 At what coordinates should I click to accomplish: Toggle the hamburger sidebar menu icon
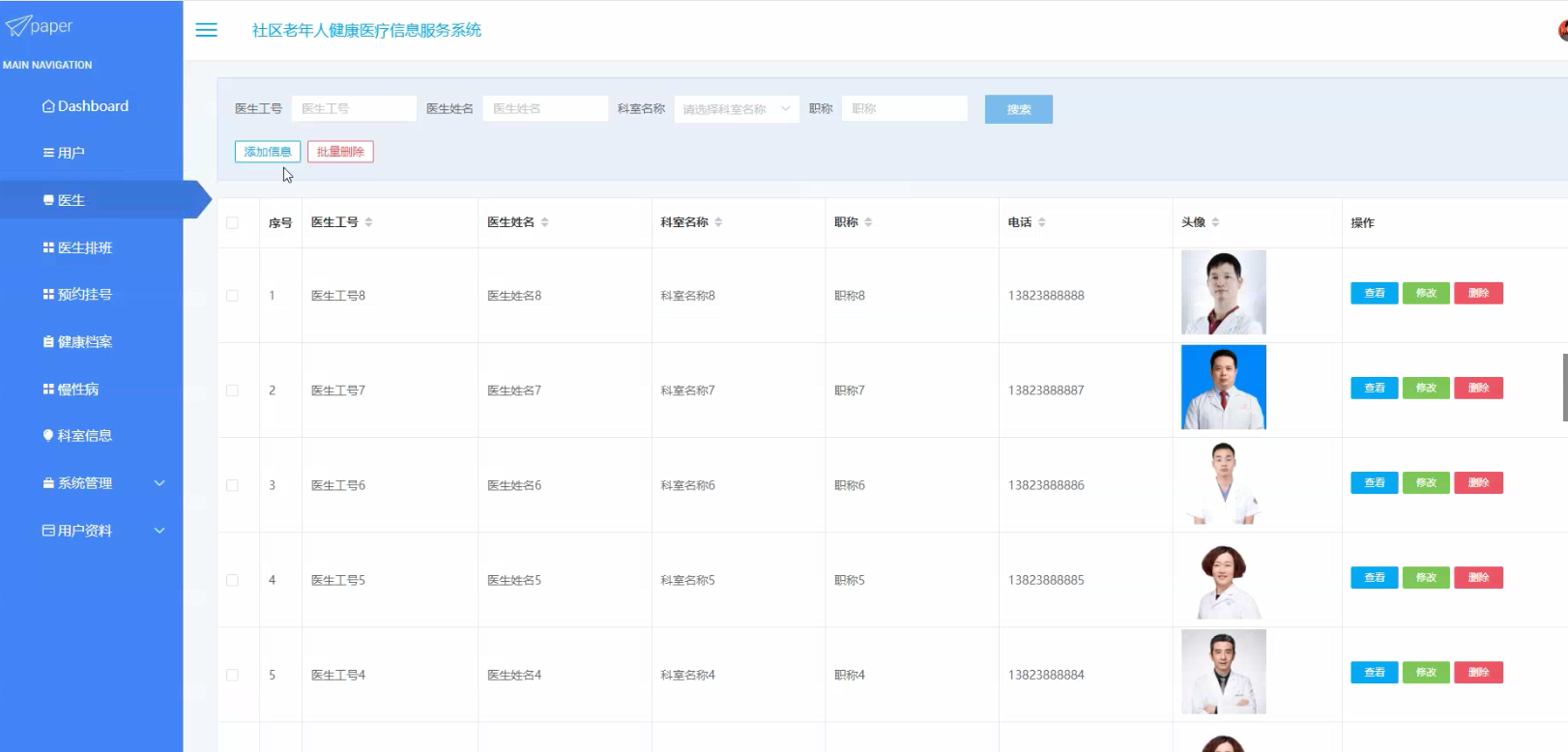(x=207, y=30)
